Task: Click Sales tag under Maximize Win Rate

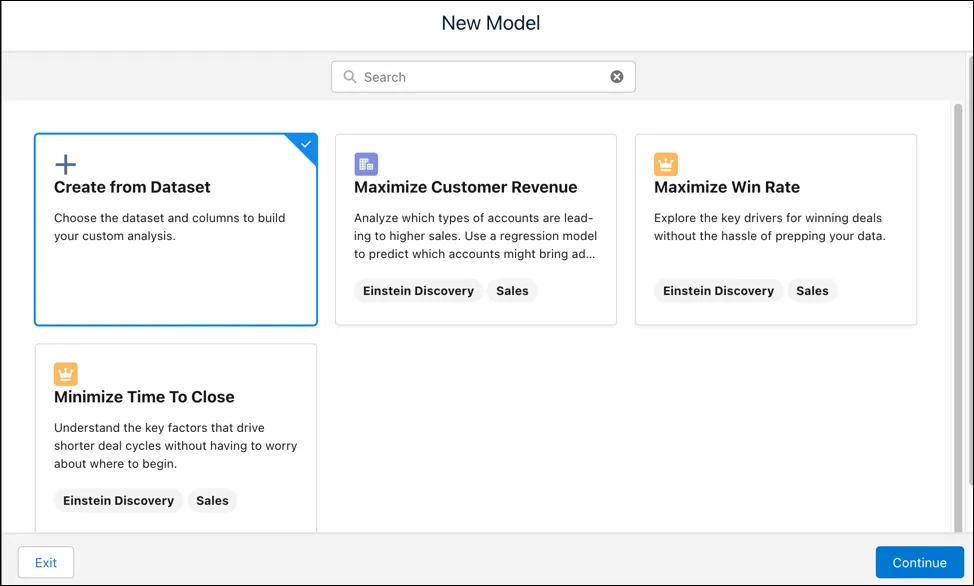Action: tap(812, 291)
